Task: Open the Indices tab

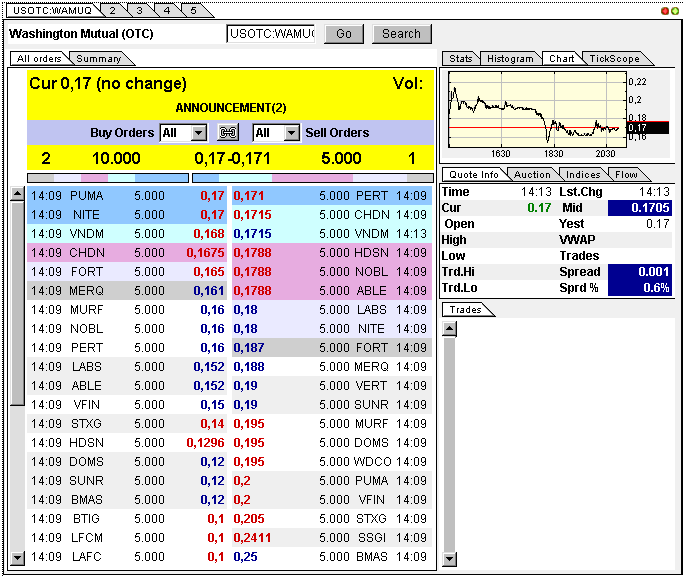Action: click(583, 175)
